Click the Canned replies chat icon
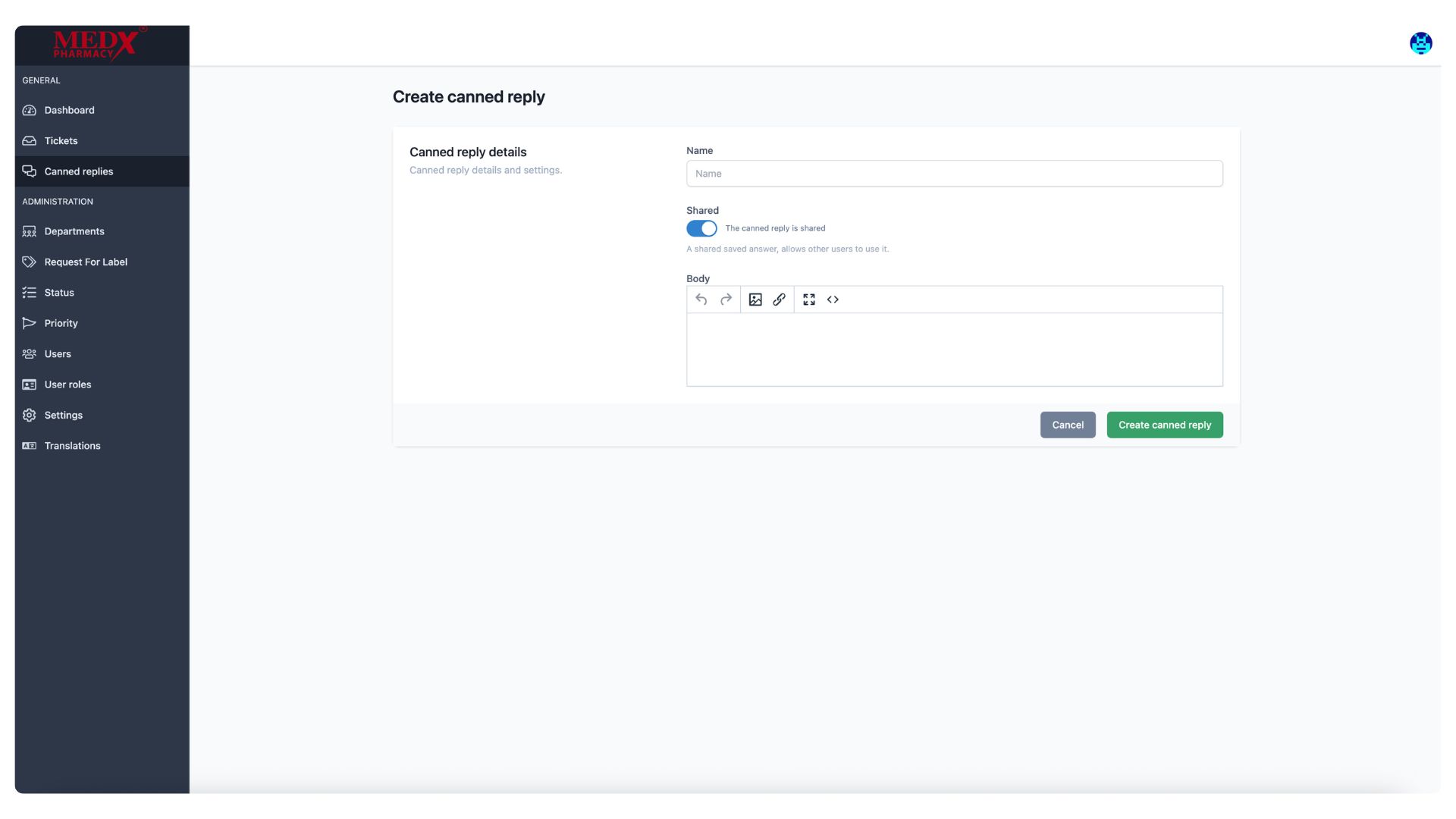 pyautogui.click(x=29, y=171)
